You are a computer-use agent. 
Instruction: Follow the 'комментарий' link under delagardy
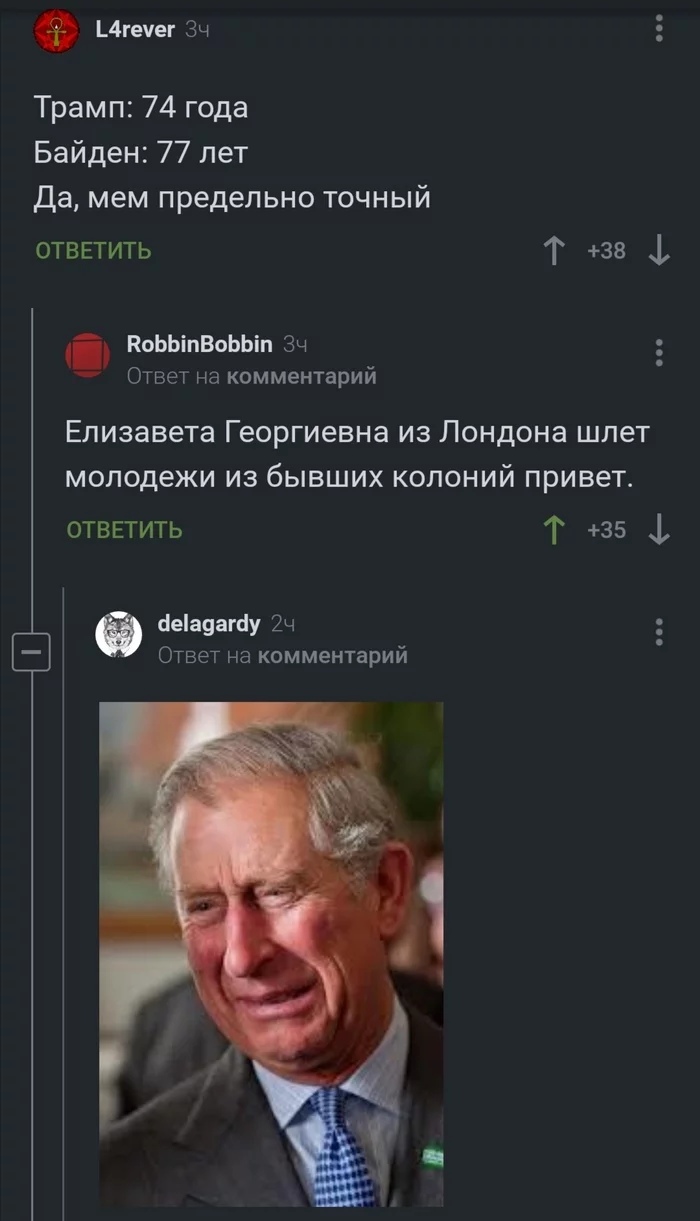click(x=333, y=656)
